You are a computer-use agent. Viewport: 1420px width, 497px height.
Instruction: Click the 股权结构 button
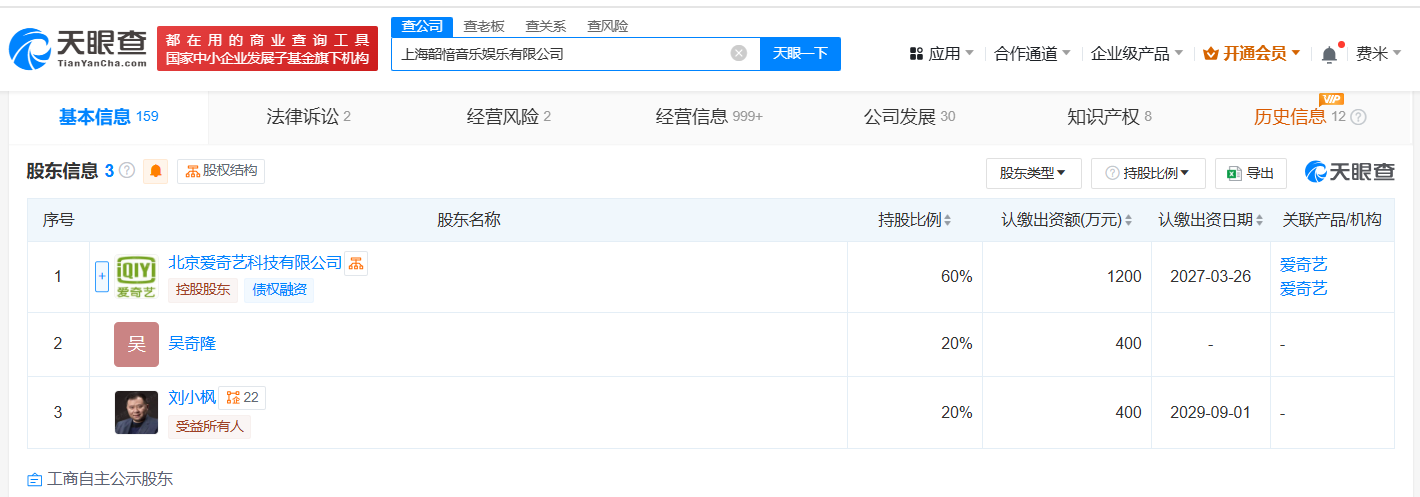(x=221, y=171)
